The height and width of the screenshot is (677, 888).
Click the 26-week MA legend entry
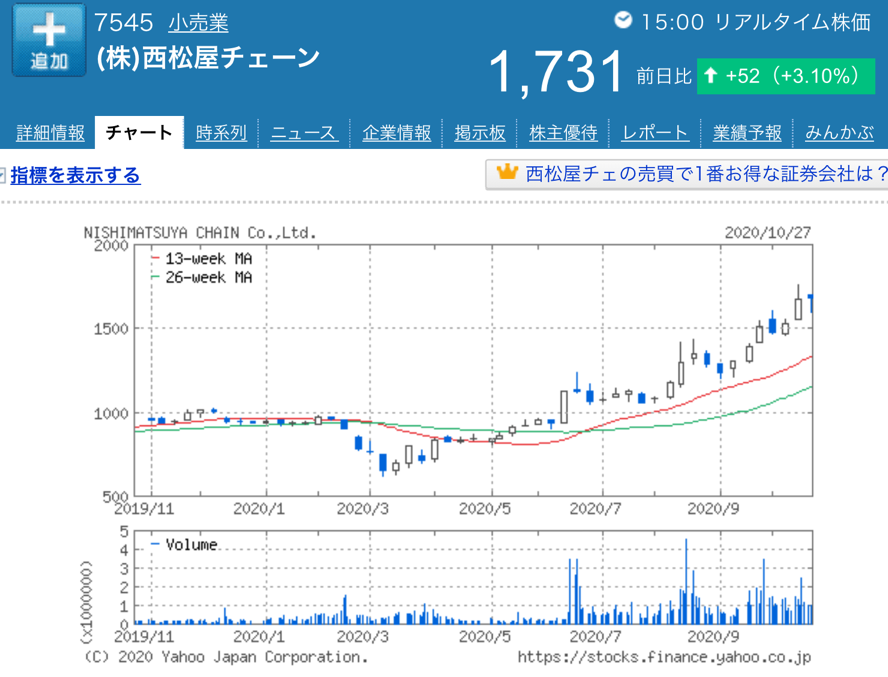click(x=202, y=278)
